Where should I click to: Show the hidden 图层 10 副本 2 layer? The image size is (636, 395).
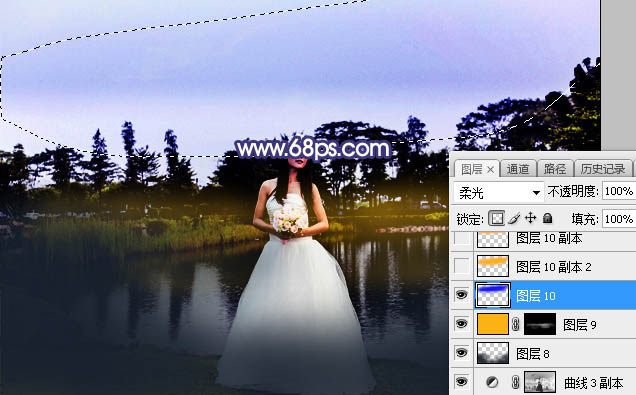pyautogui.click(x=462, y=266)
